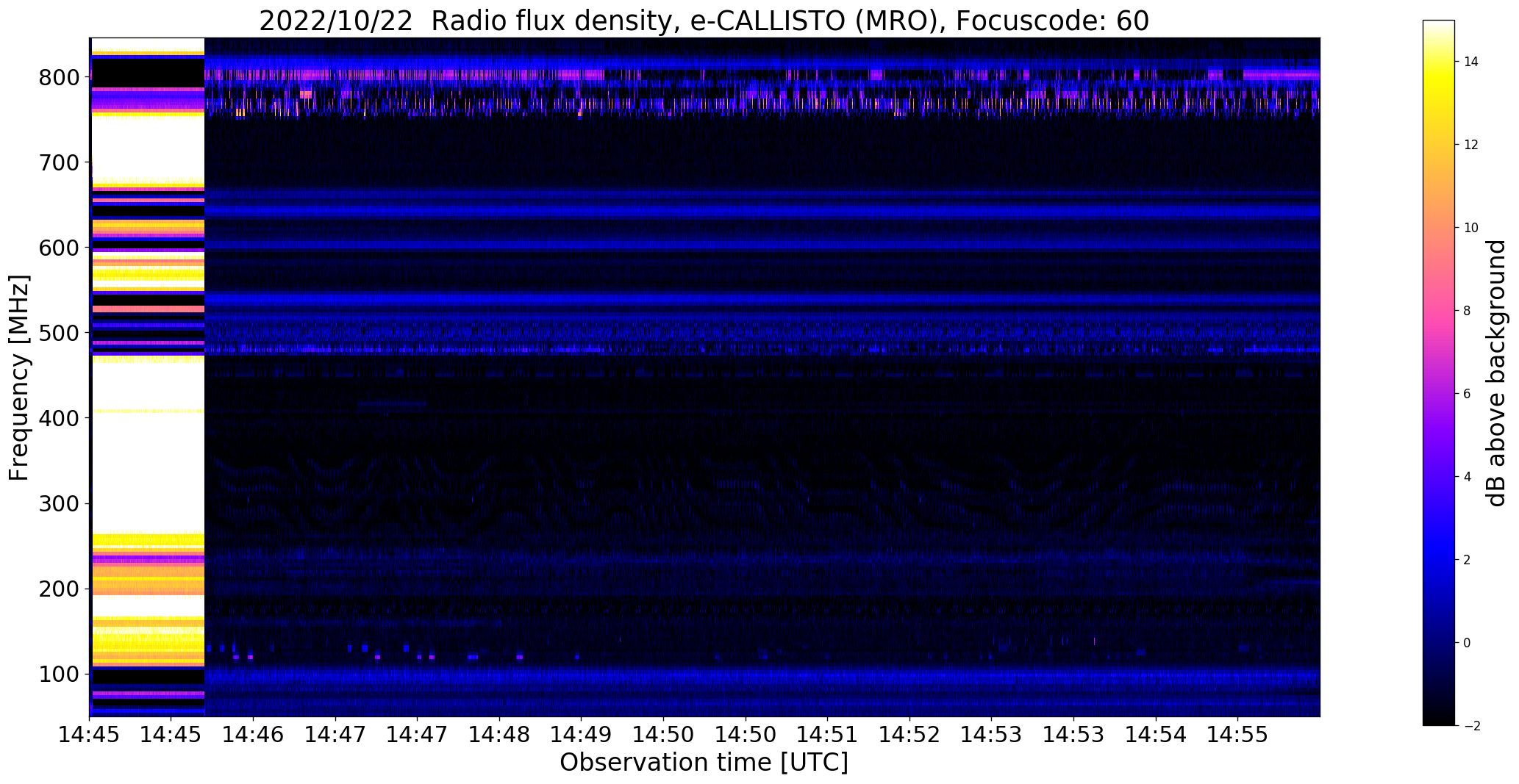Click the colorbar tick label 6
The width and height of the screenshot is (1519, 784).
1468,394
